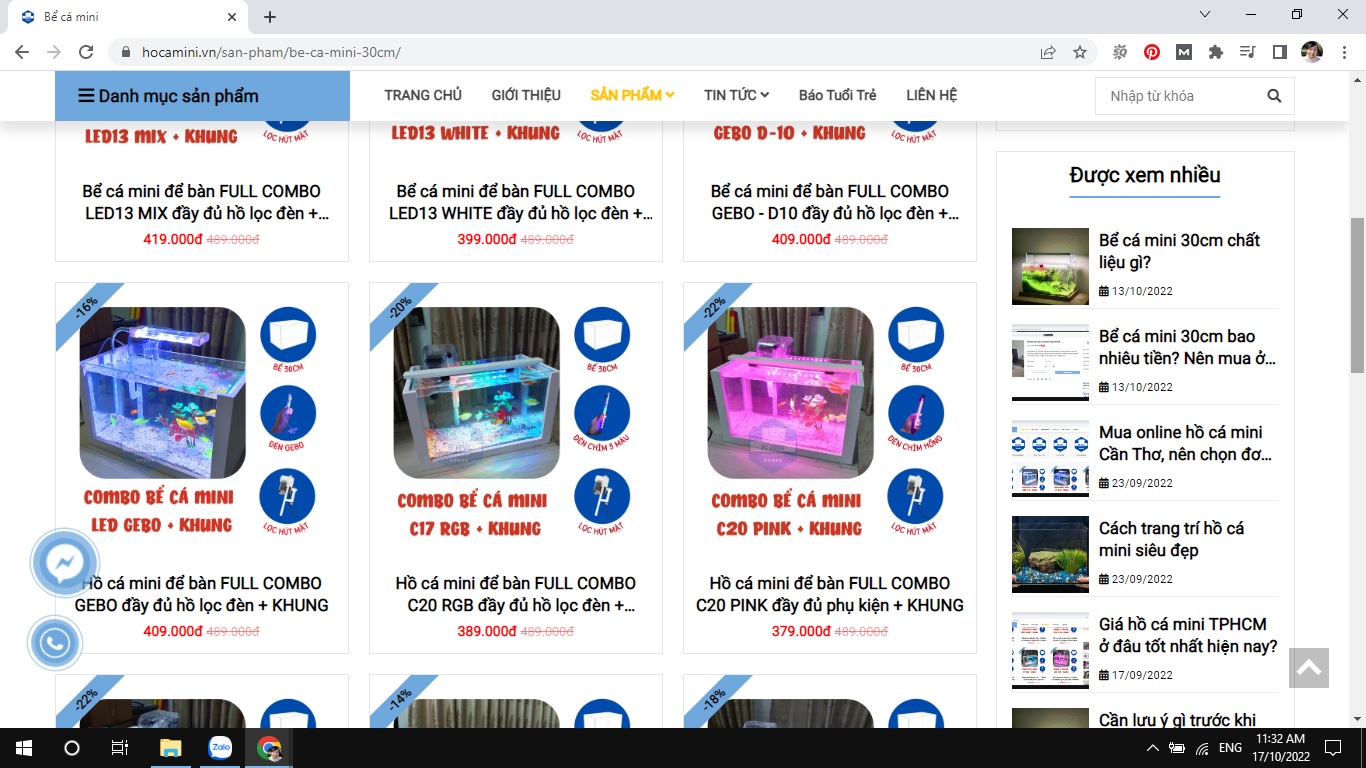Open article Bể cá mini 30cm bao nhiêu tiền

[1187, 347]
